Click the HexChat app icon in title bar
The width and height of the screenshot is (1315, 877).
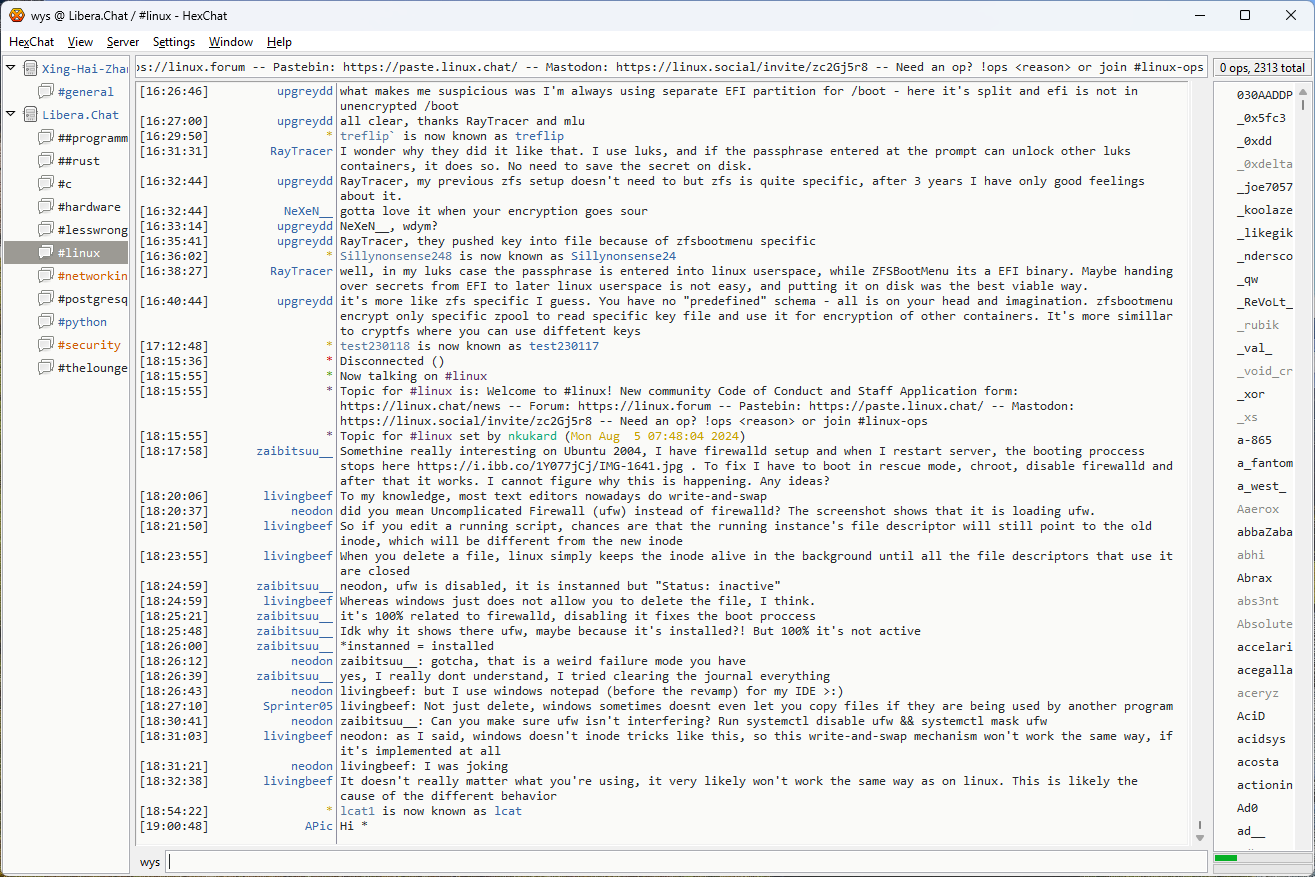16,15
